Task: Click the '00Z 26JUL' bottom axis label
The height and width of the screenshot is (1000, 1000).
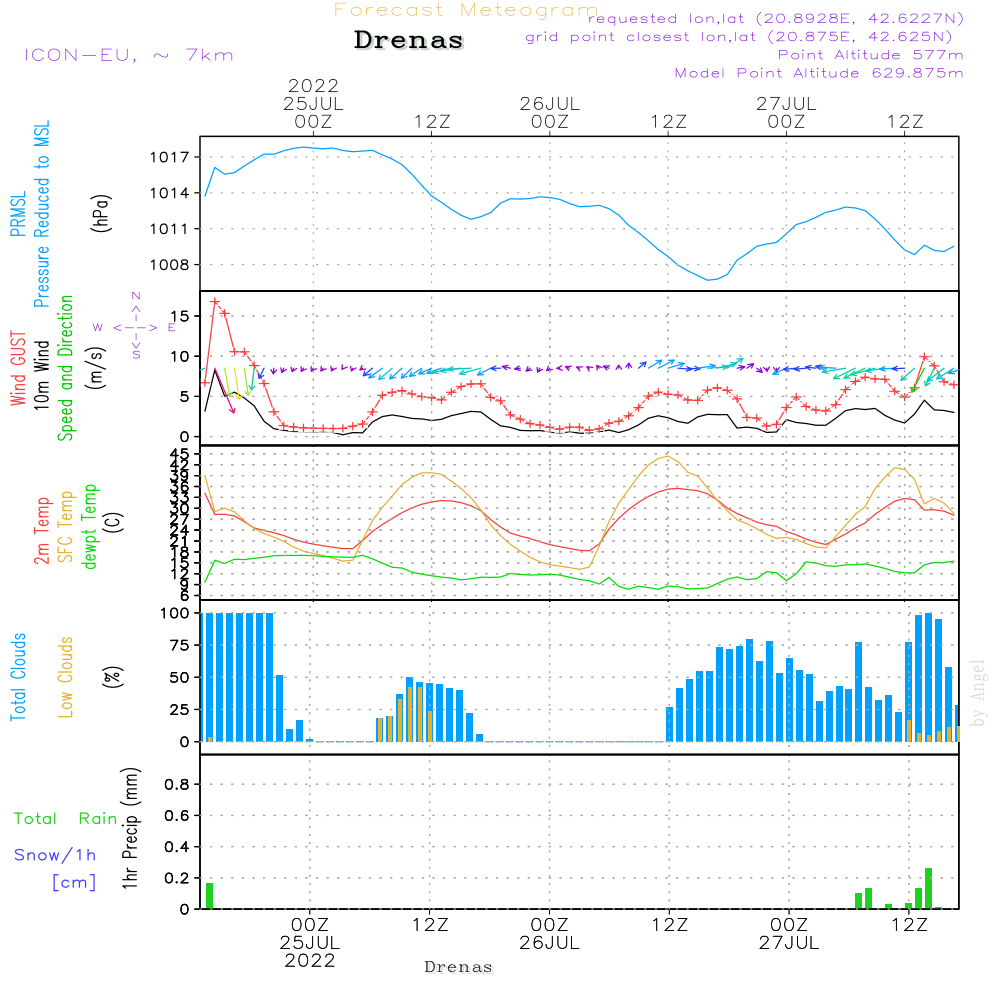Action: point(549,934)
